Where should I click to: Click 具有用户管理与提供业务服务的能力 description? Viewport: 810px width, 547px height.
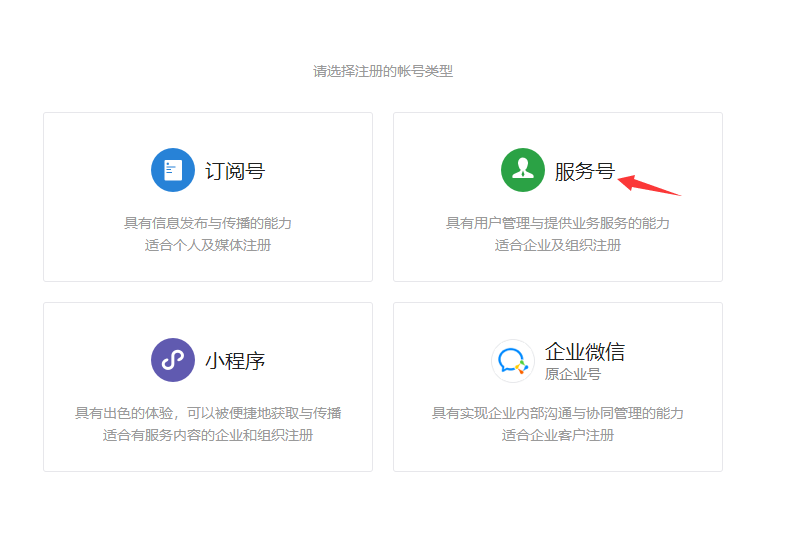click(x=558, y=223)
